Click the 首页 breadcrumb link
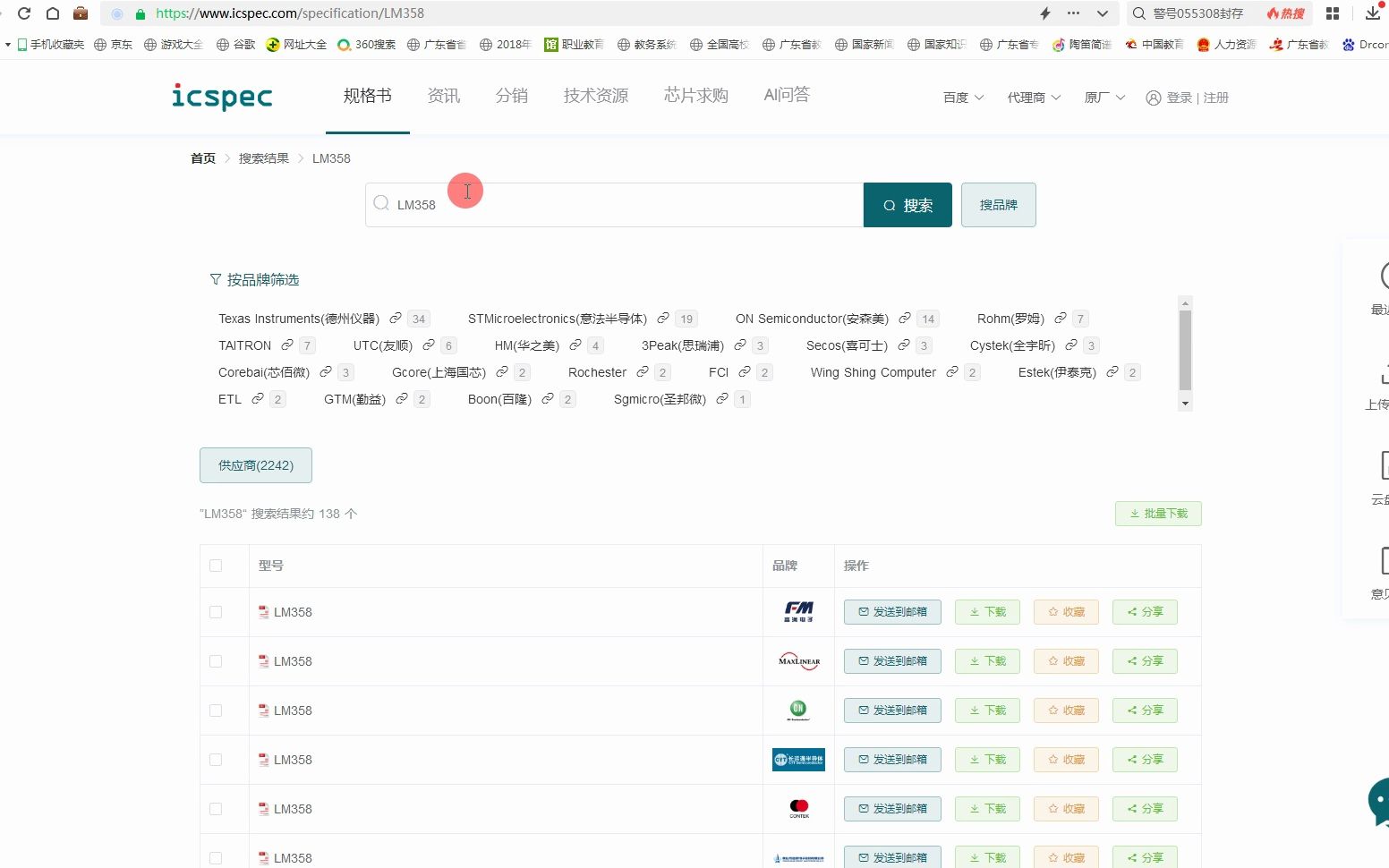The image size is (1389, 868). (x=203, y=158)
